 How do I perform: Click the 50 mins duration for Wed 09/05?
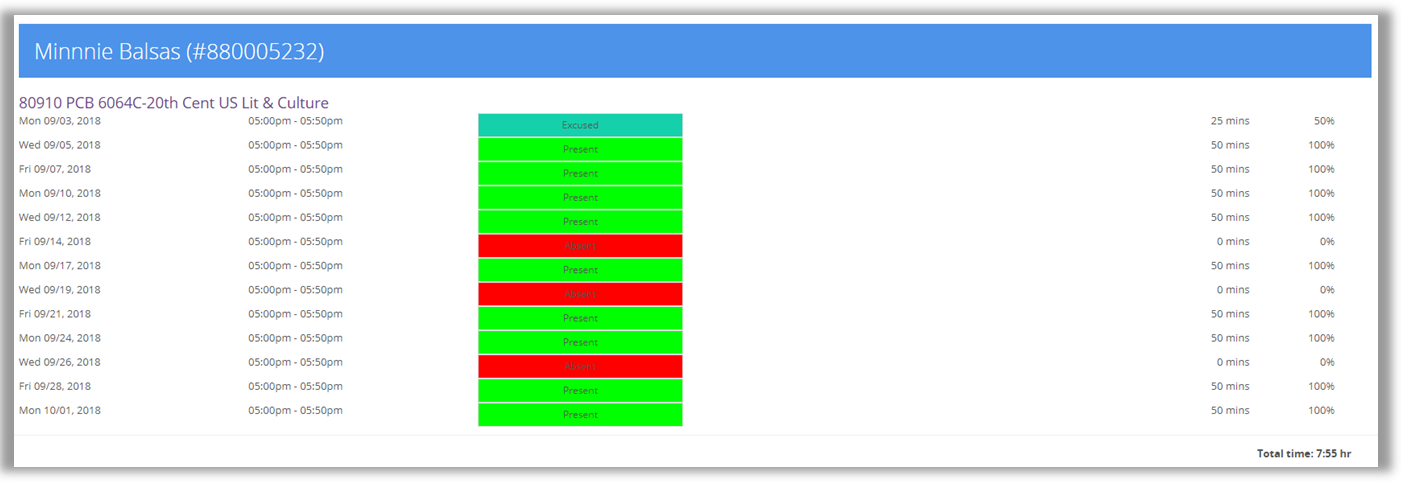pos(1230,145)
